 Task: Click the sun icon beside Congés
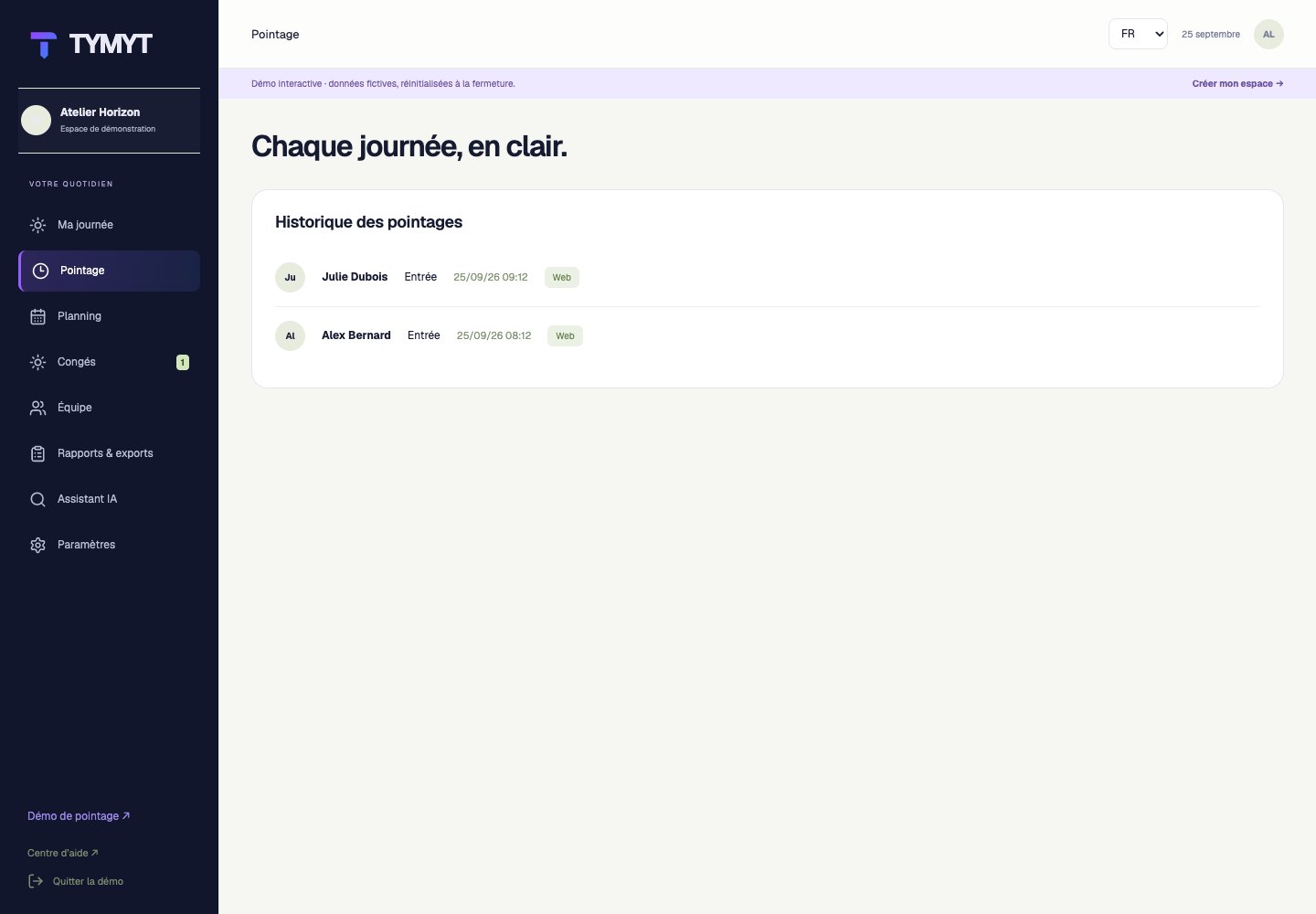click(x=37, y=362)
